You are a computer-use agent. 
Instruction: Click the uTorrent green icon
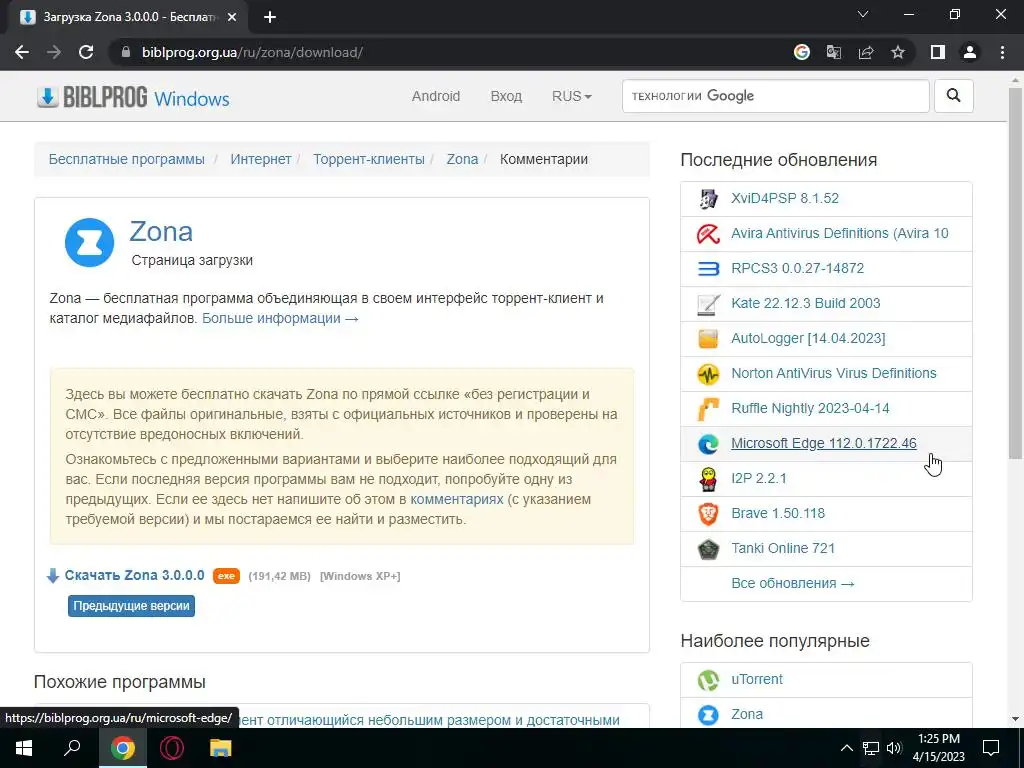708,680
